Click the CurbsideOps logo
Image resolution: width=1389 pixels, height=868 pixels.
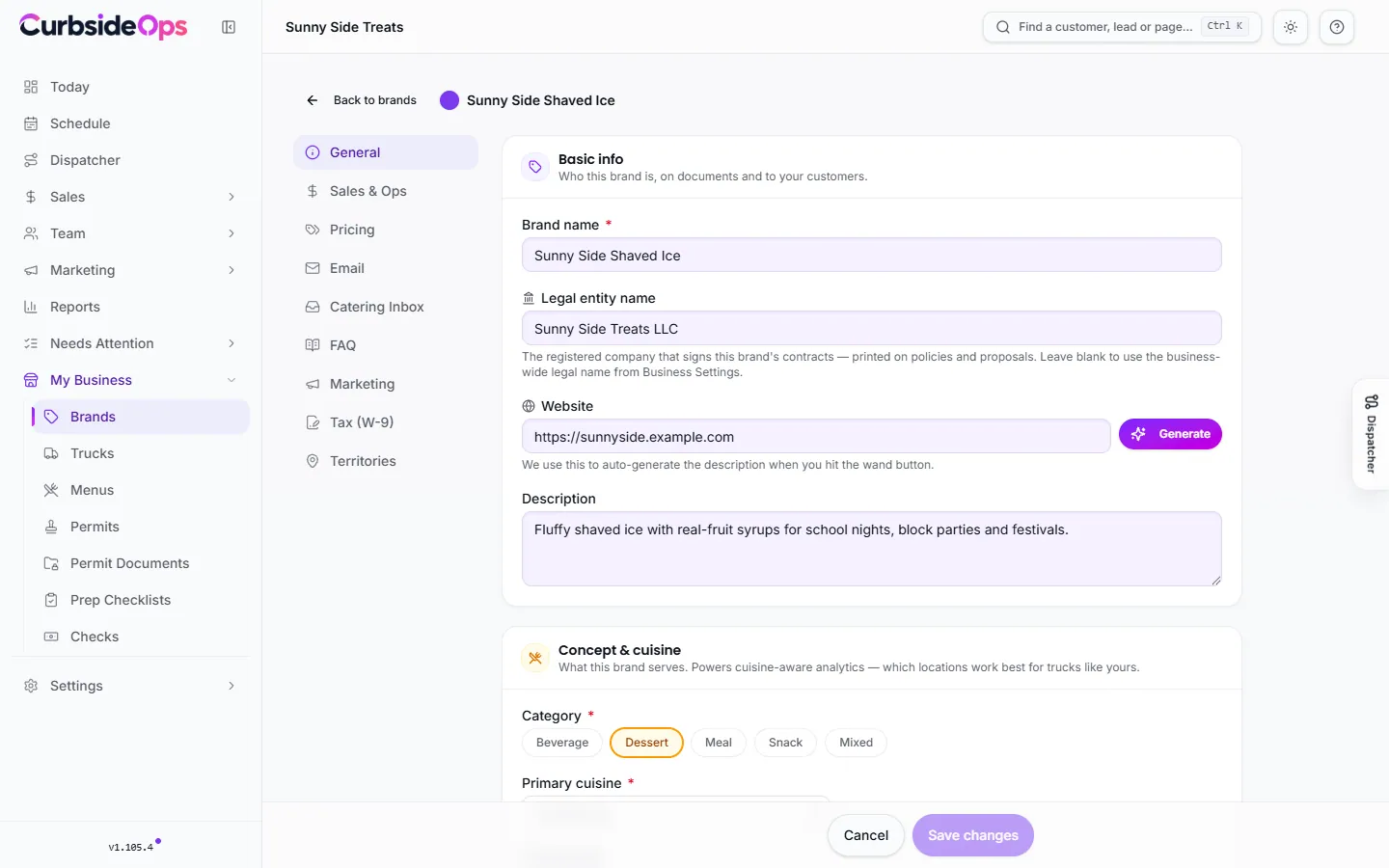click(x=103, y=26)
